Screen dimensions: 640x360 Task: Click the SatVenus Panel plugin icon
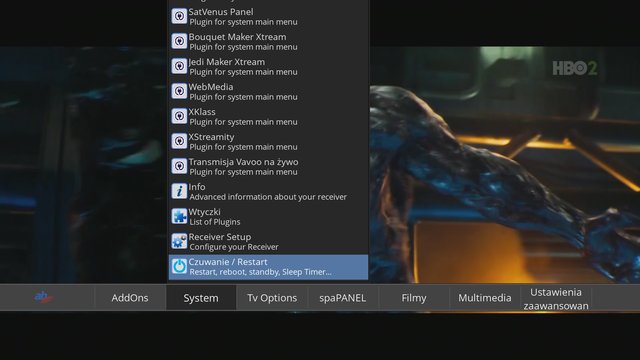pos(179,16)
